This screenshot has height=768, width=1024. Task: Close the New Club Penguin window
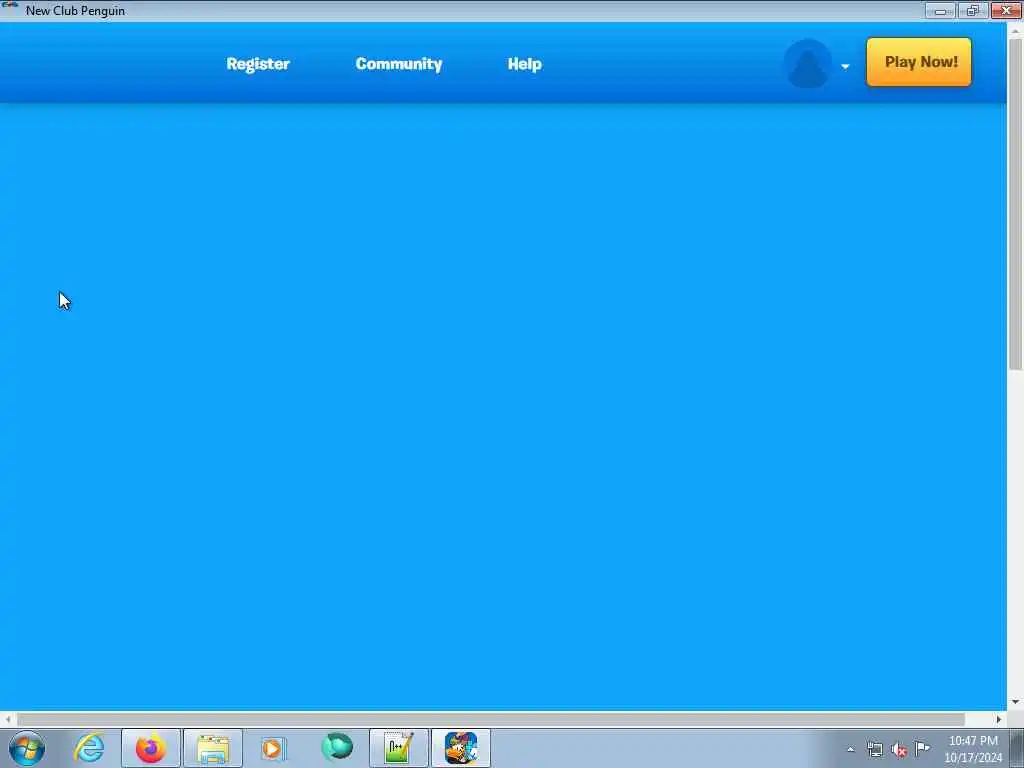tap(1006, 10)
